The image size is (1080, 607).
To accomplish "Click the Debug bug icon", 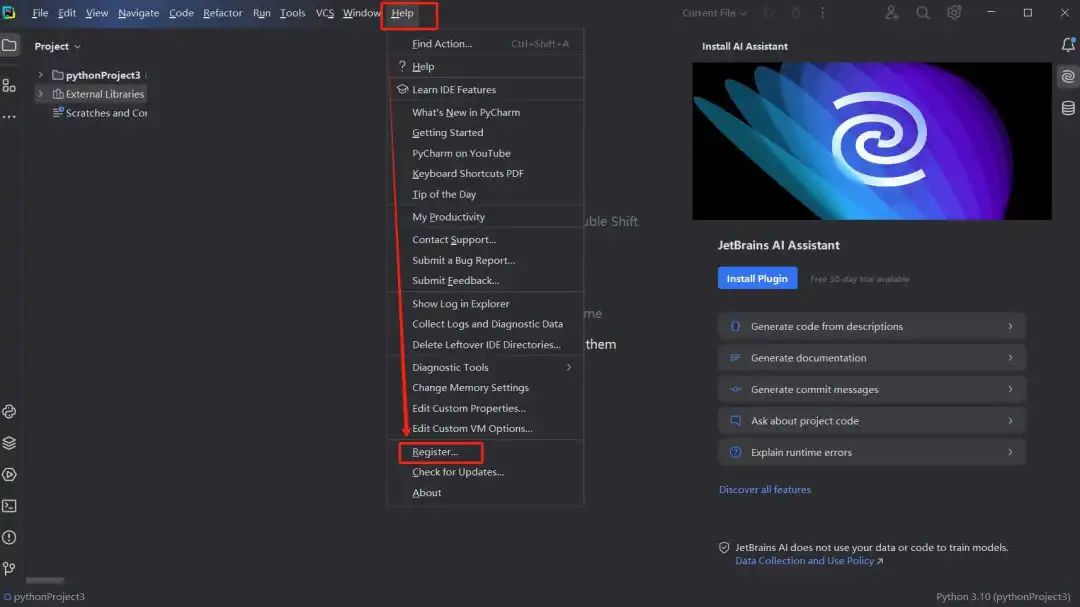I will 796,12.
